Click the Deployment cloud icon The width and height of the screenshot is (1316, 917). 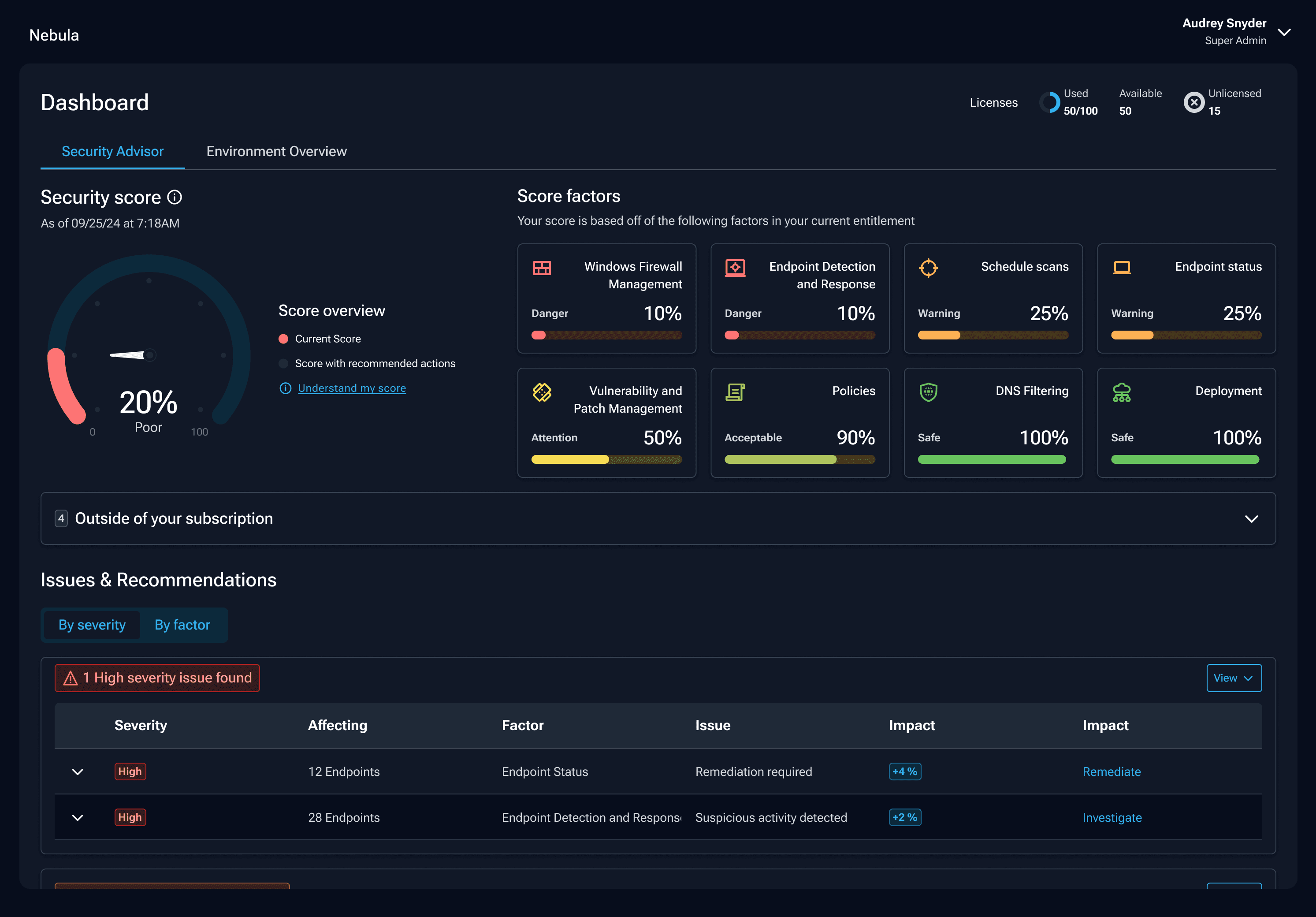click(1121, 392)
